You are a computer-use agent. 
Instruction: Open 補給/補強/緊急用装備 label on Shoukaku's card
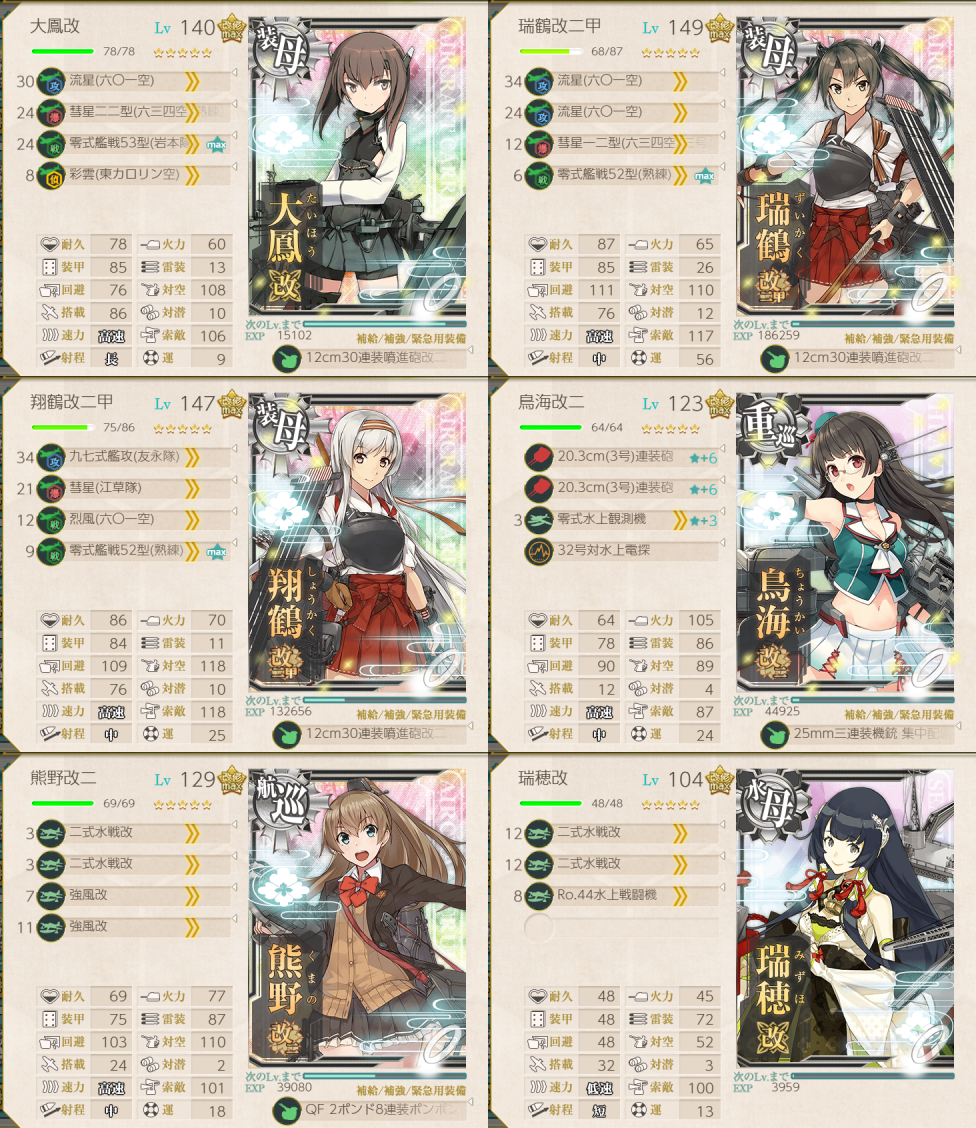click(x=411, y=714)
